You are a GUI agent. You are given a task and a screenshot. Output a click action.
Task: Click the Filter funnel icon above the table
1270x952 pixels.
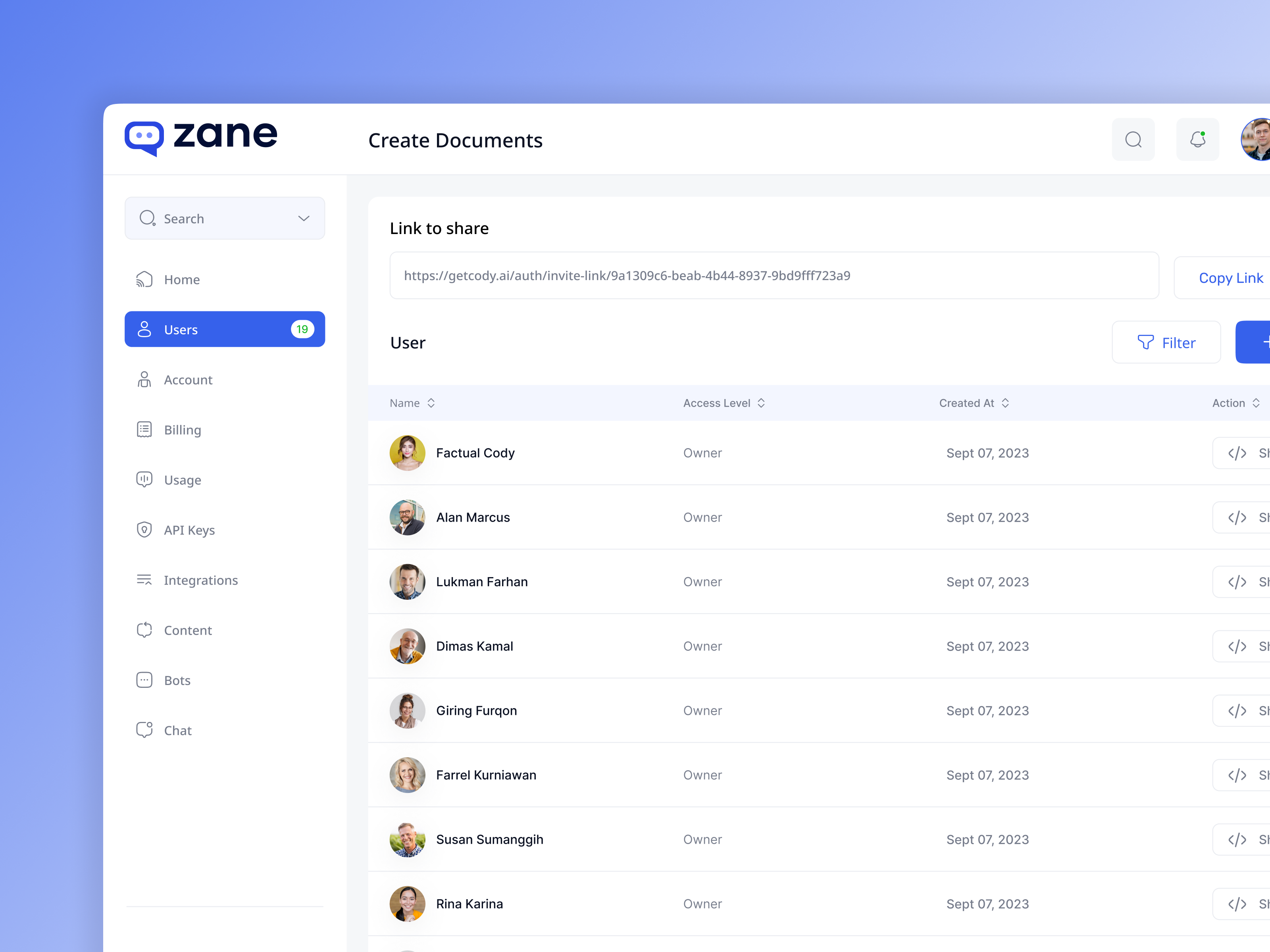[1145, 342]
